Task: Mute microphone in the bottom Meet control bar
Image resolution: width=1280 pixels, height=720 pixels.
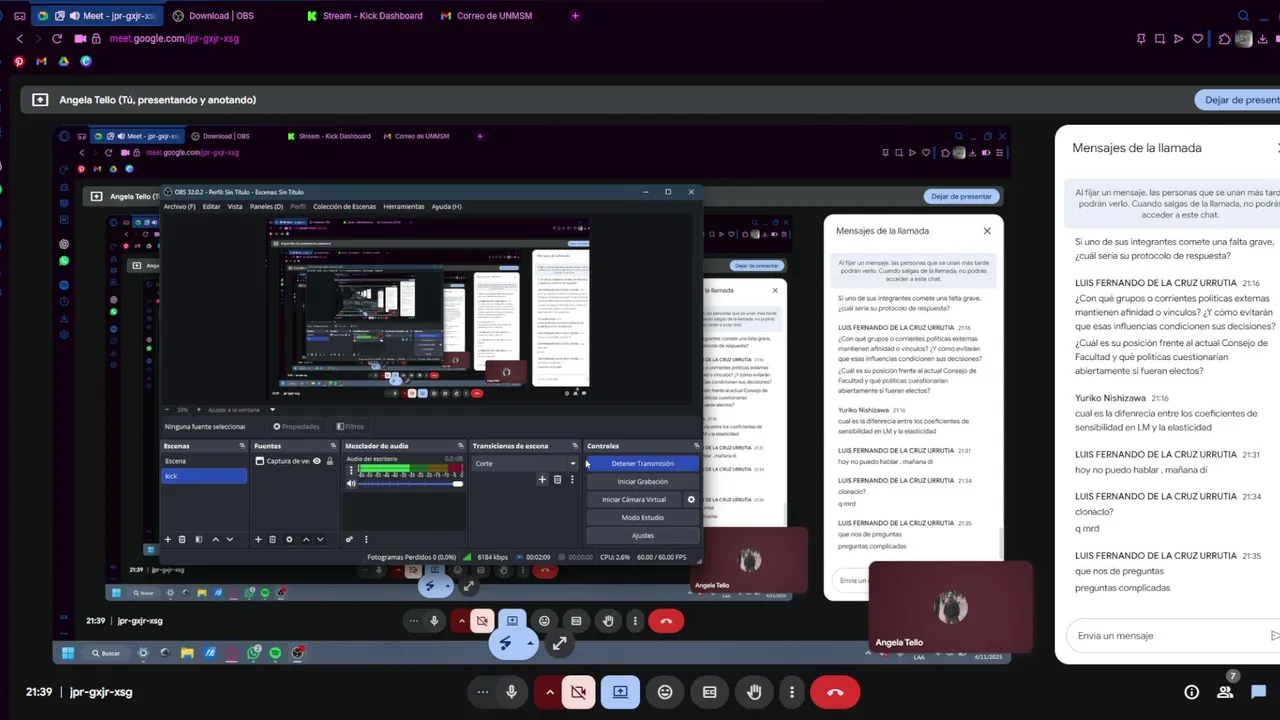Action: (x=512, y=692)
